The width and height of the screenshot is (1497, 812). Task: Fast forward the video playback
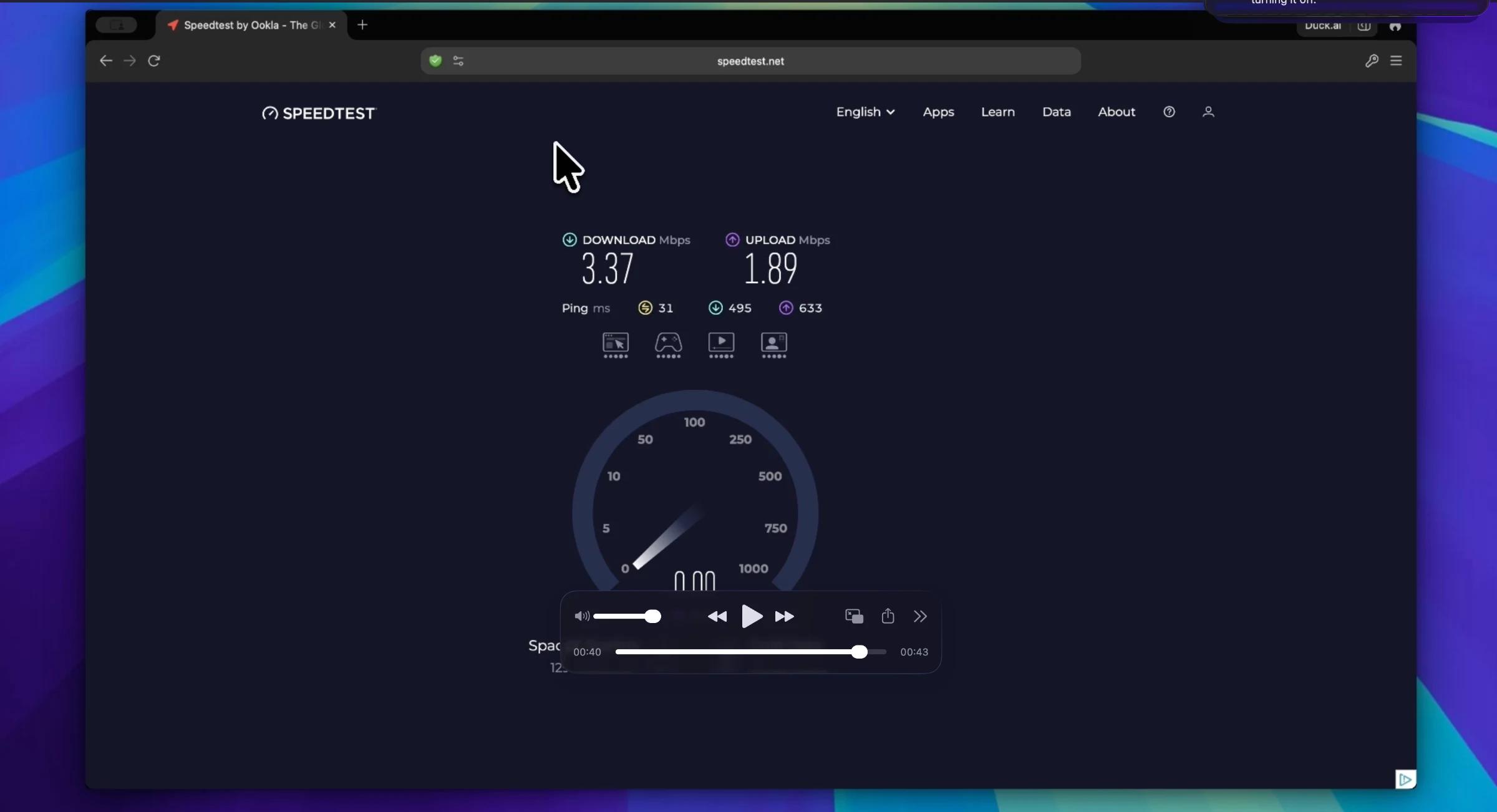coord(785,616)
